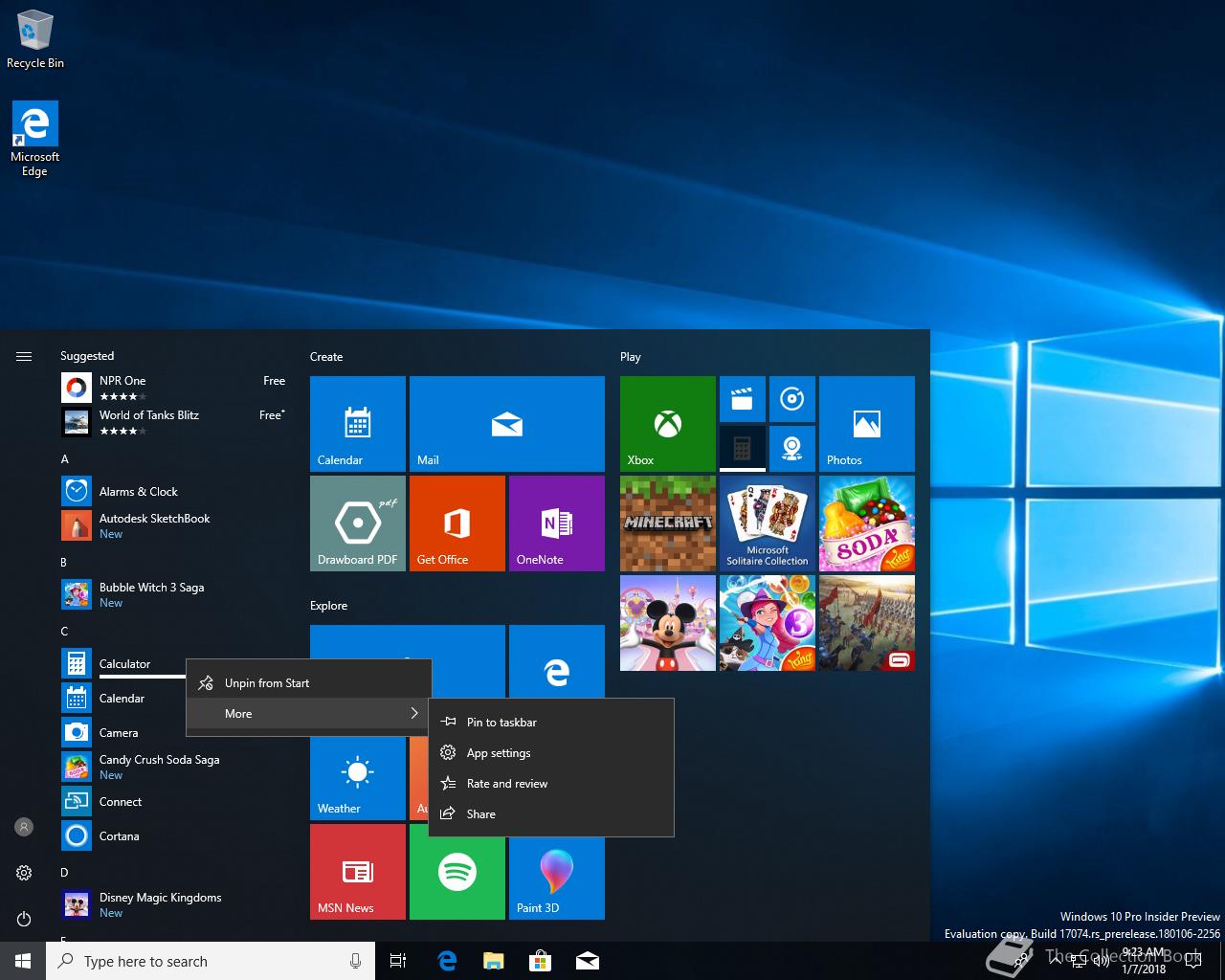Image resolution: width=1225 pixels, height=980 pixels.
Task: Open Microsoft Edge desktop shortcut
Action: point(35,140)
